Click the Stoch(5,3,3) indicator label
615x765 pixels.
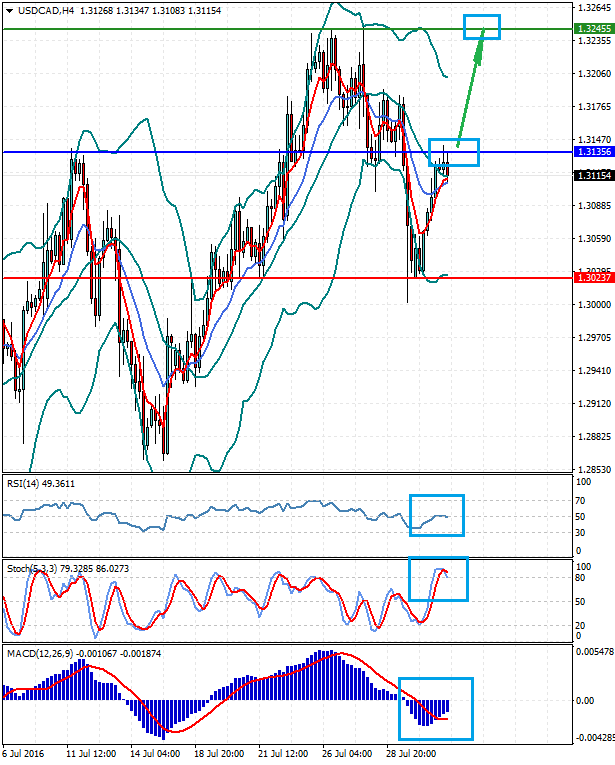coord(31,568)
